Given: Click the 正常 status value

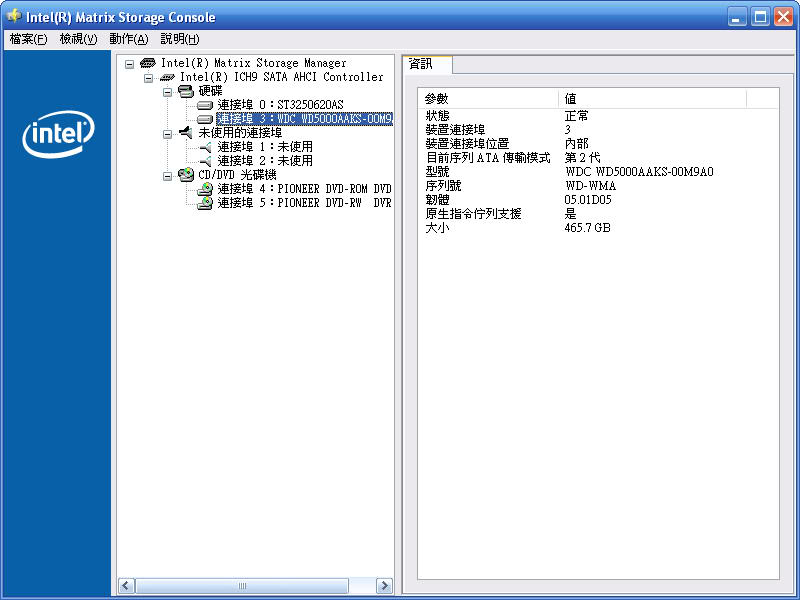Looking at the screenshot, I should point(577,116).
